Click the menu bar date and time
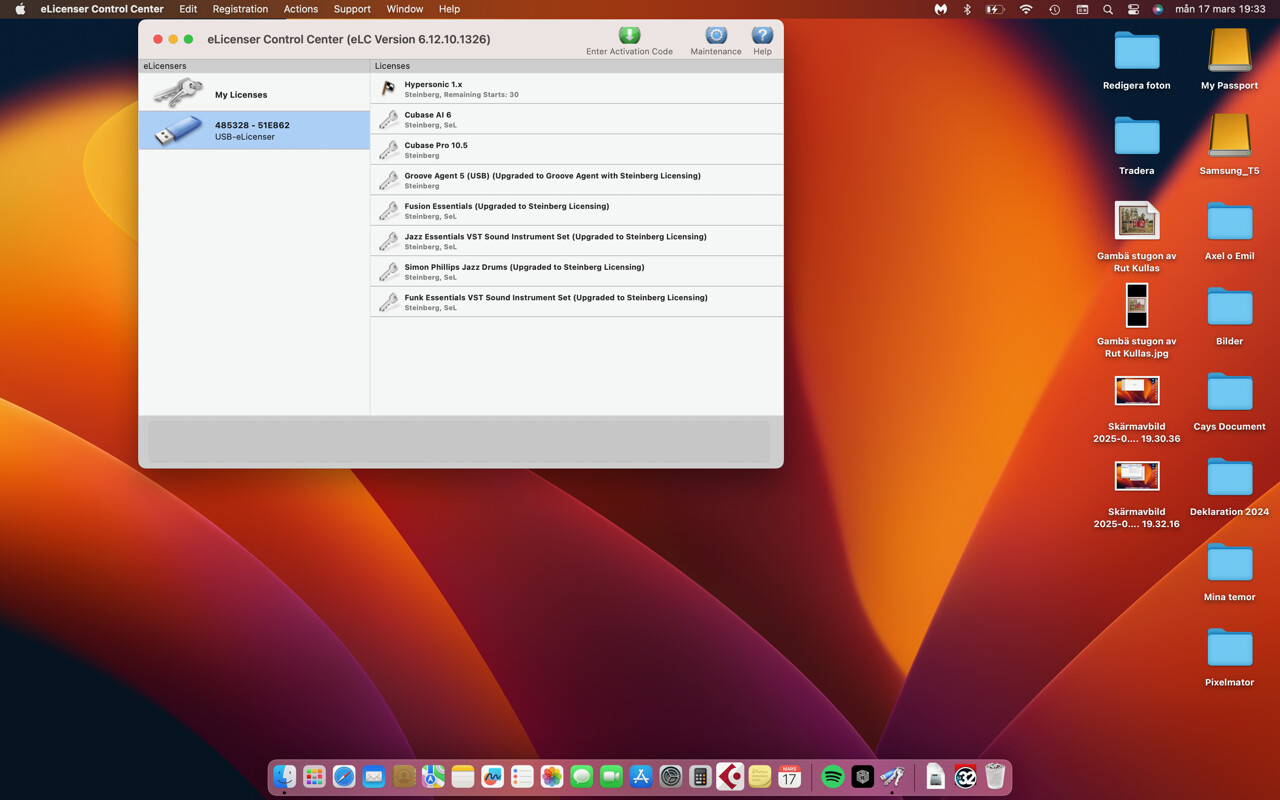1280x800 pixels. coord(1220,9)
